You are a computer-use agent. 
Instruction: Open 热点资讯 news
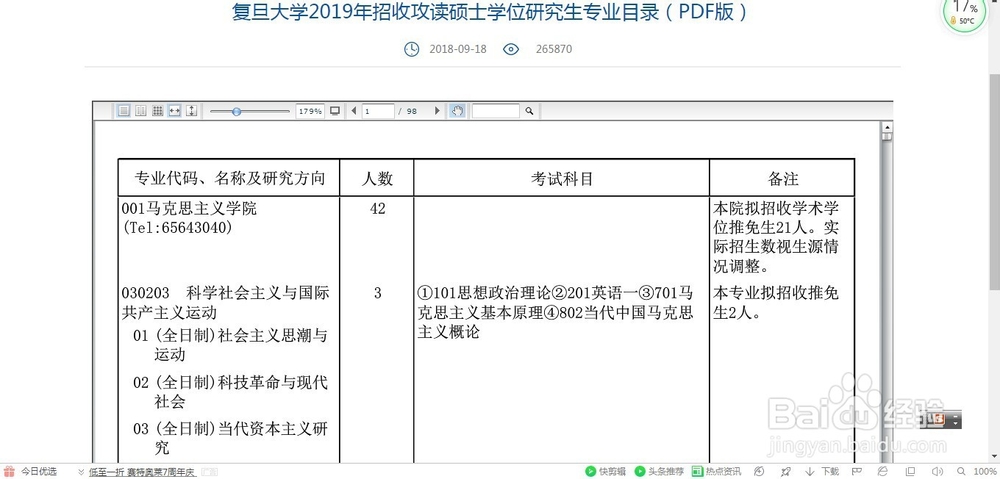(x=717, y=472)
